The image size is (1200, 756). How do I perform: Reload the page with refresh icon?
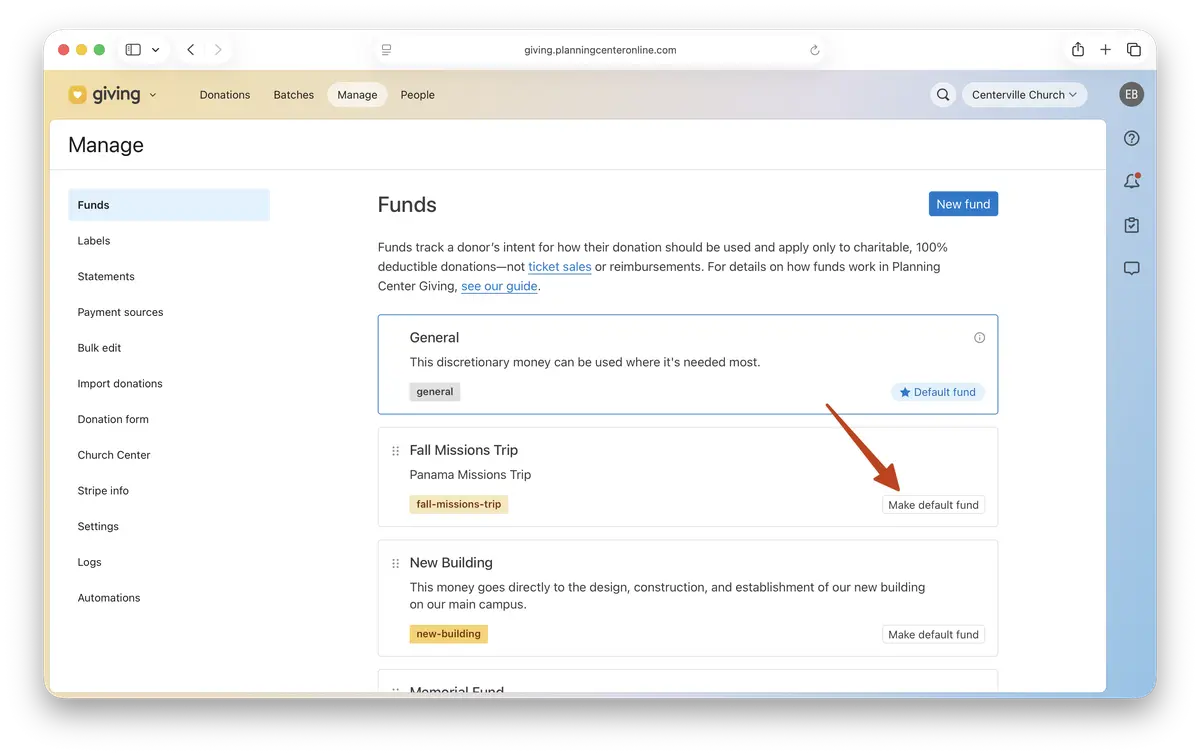pyautogui.click(x=815, y=50)
